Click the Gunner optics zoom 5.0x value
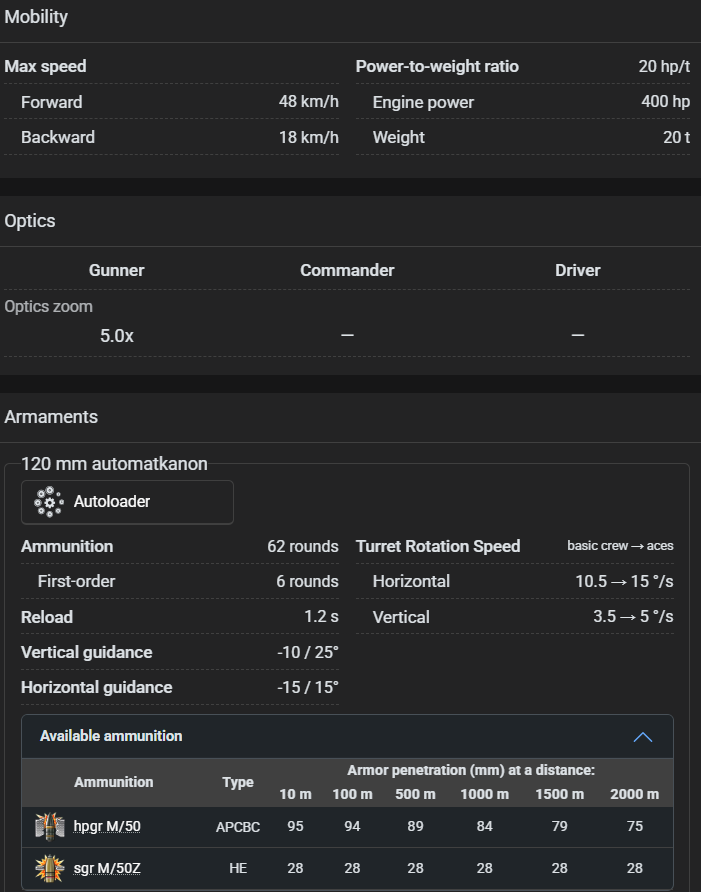Image resolution: width=701 pixels, height=892 pixels. point(117,336)
